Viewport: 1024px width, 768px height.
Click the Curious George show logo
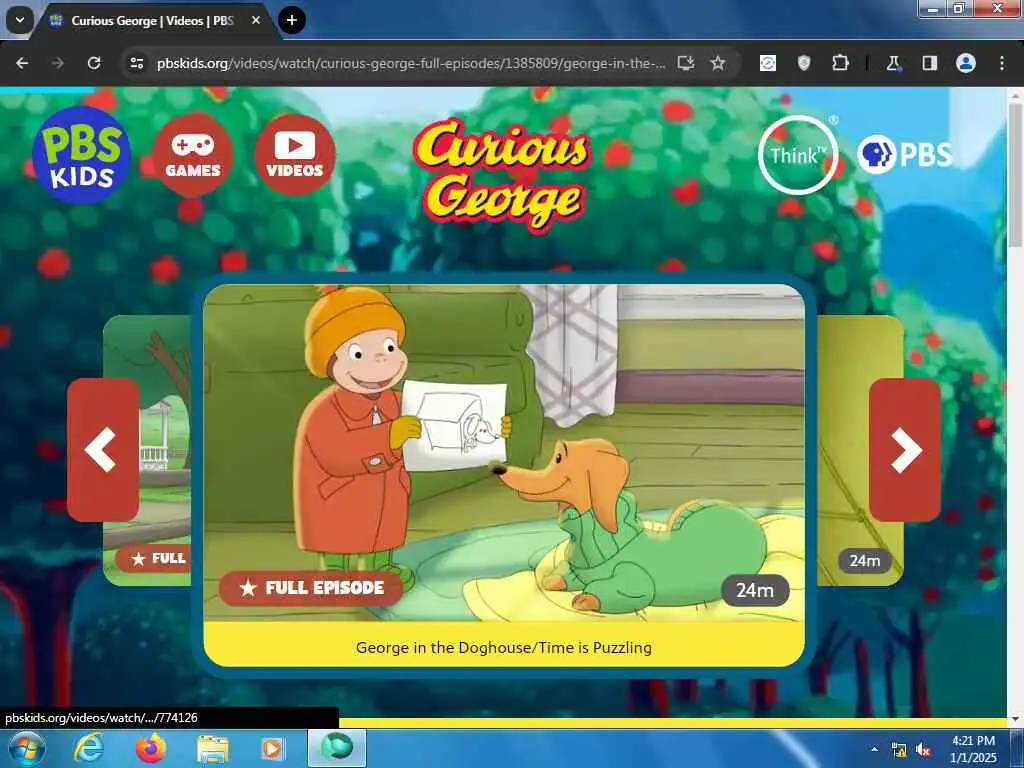(502, 174)
